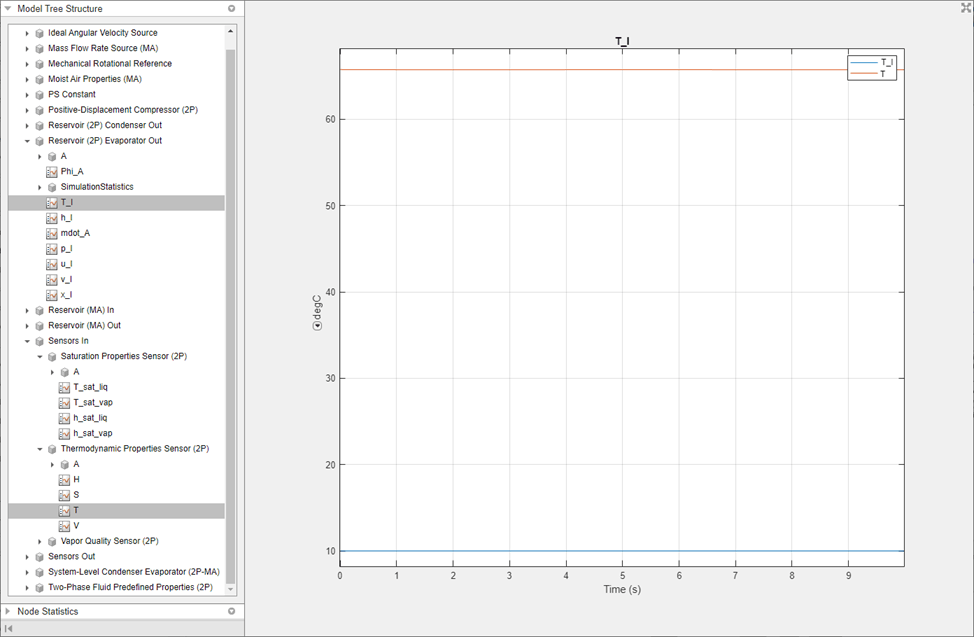Click the mdot_A signal icon
Image resolution: width=974 pixels, height=637 pixels.
(x=52, y=233)
